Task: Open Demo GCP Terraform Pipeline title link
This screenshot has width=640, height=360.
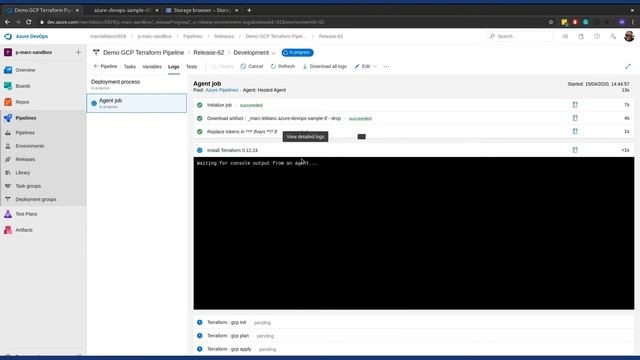Action: pyautogui.click(x=144, y=53)
